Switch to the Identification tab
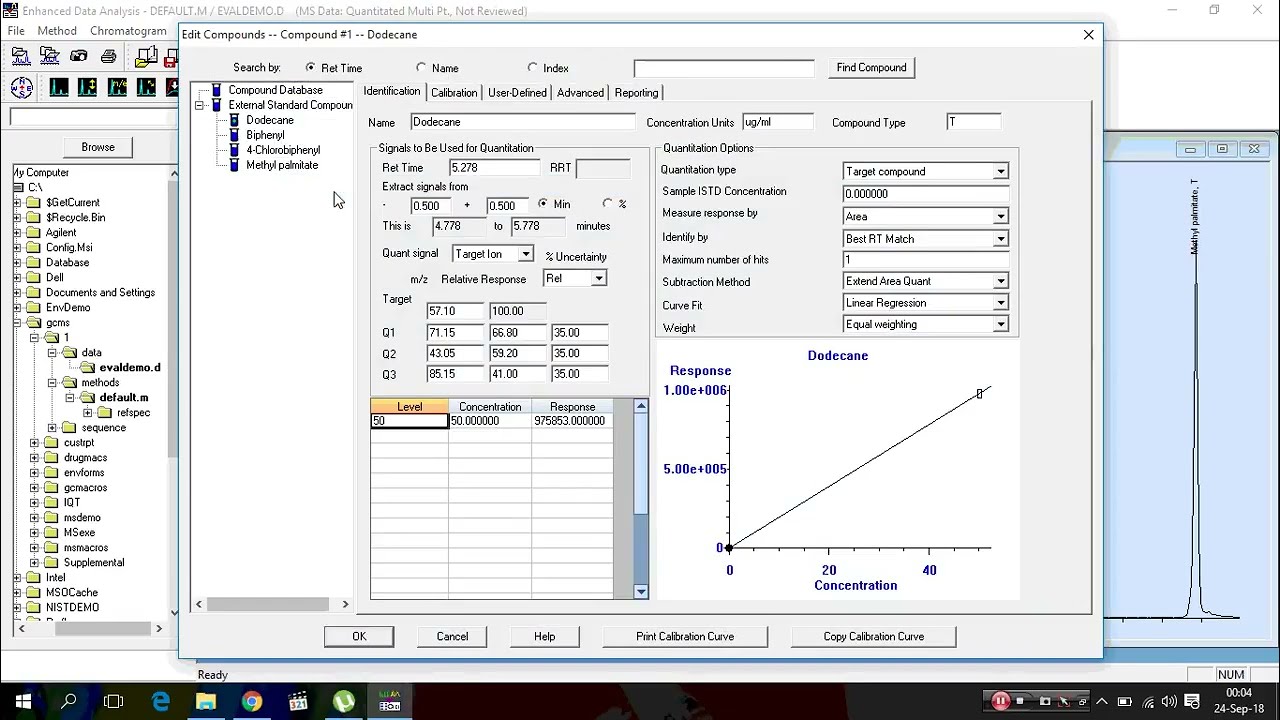Viewport: 1280px width, 720px height. (x=392, y=91)
